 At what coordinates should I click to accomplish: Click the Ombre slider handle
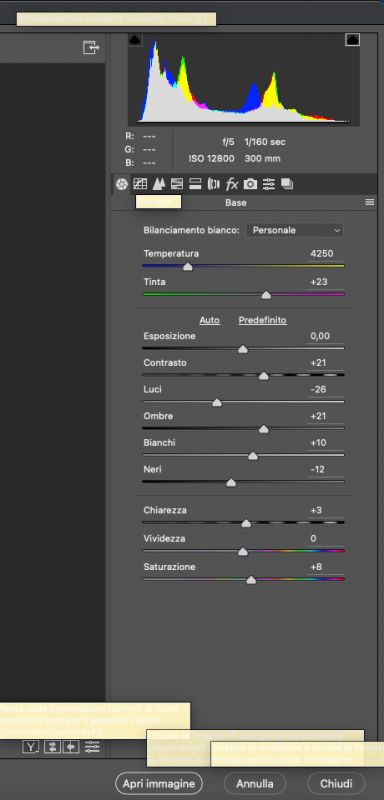click(x=264, y=430)
